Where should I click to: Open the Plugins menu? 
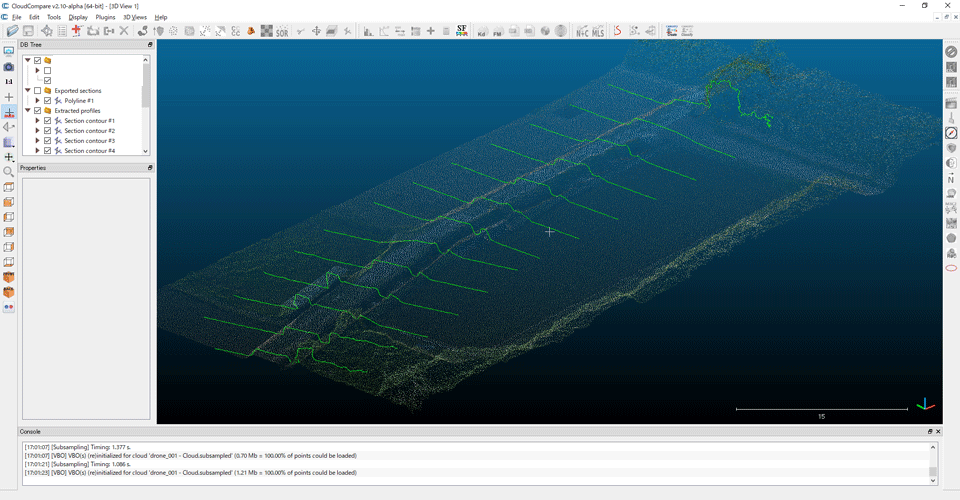105,17
